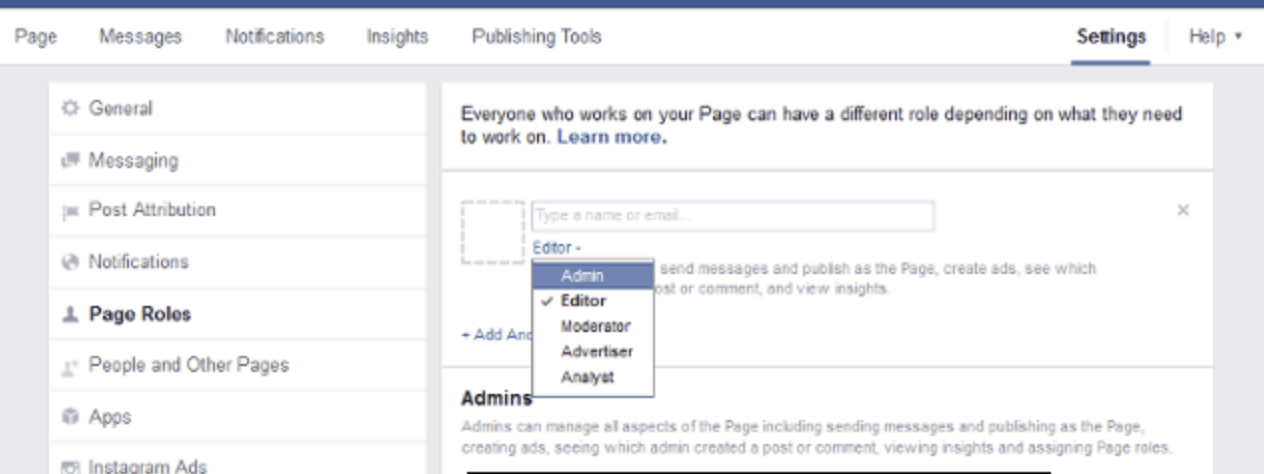Select the checked Editor role option
Image resolution: width=1264 pixels, height=474 pixels.
click(x=593, y=301)
